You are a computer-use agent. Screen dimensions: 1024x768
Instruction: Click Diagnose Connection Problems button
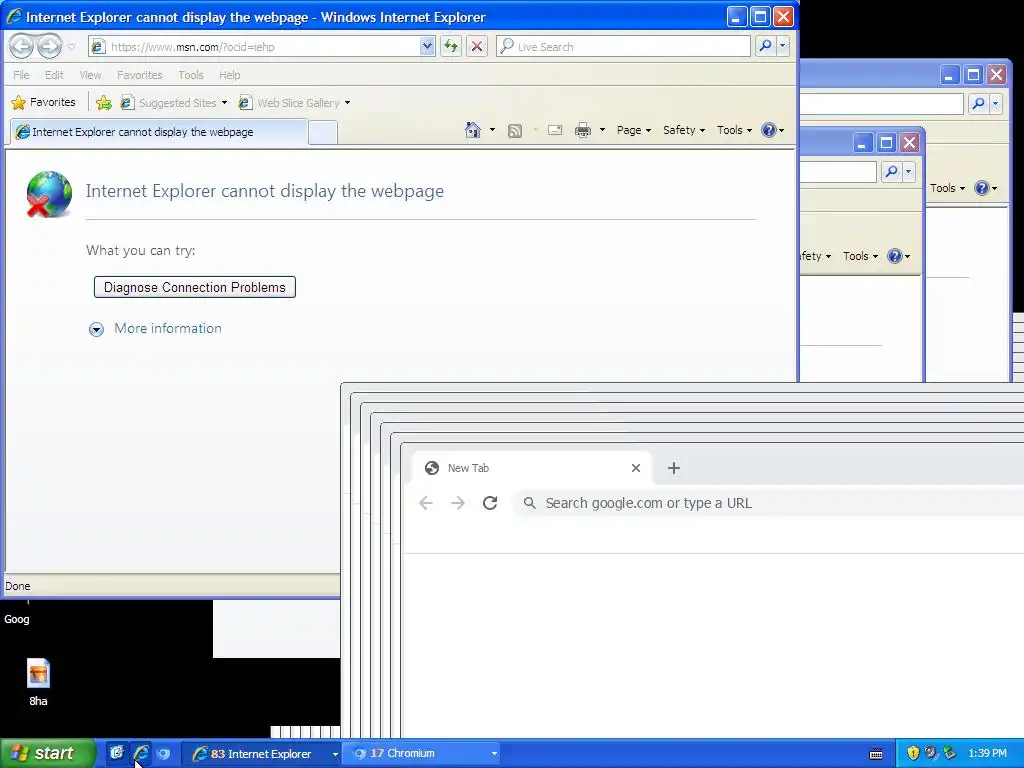195,287
